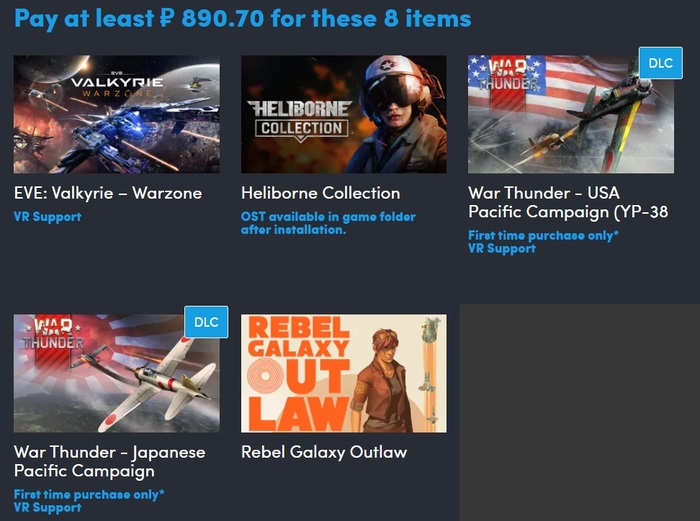The width and height of the screenshot is (700, 521).
Task: Select the War Thunder USA Pacific Campaign image
Action: click(x=571, y=114)
